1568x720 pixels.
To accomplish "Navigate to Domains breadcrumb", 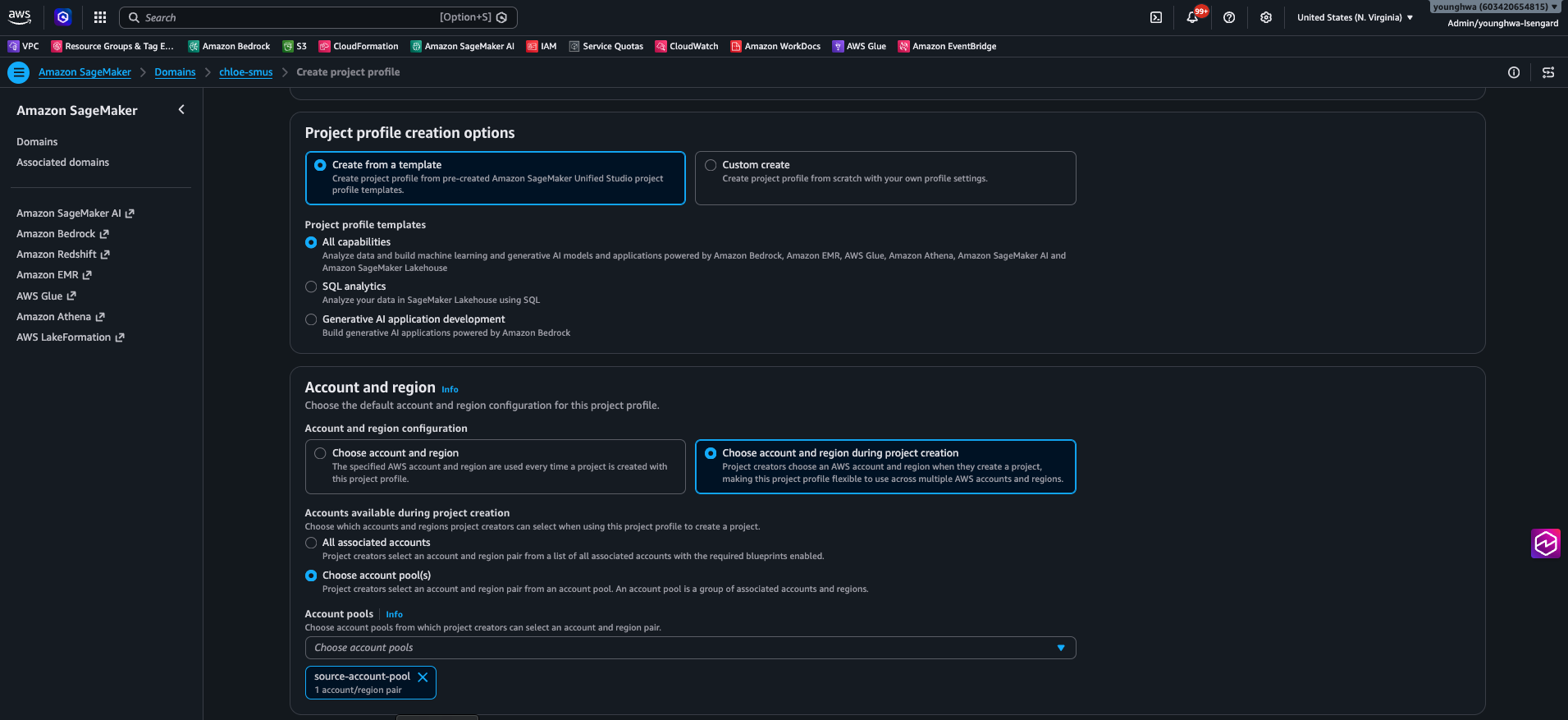I will pyautogui.click(x=175, y=72).
